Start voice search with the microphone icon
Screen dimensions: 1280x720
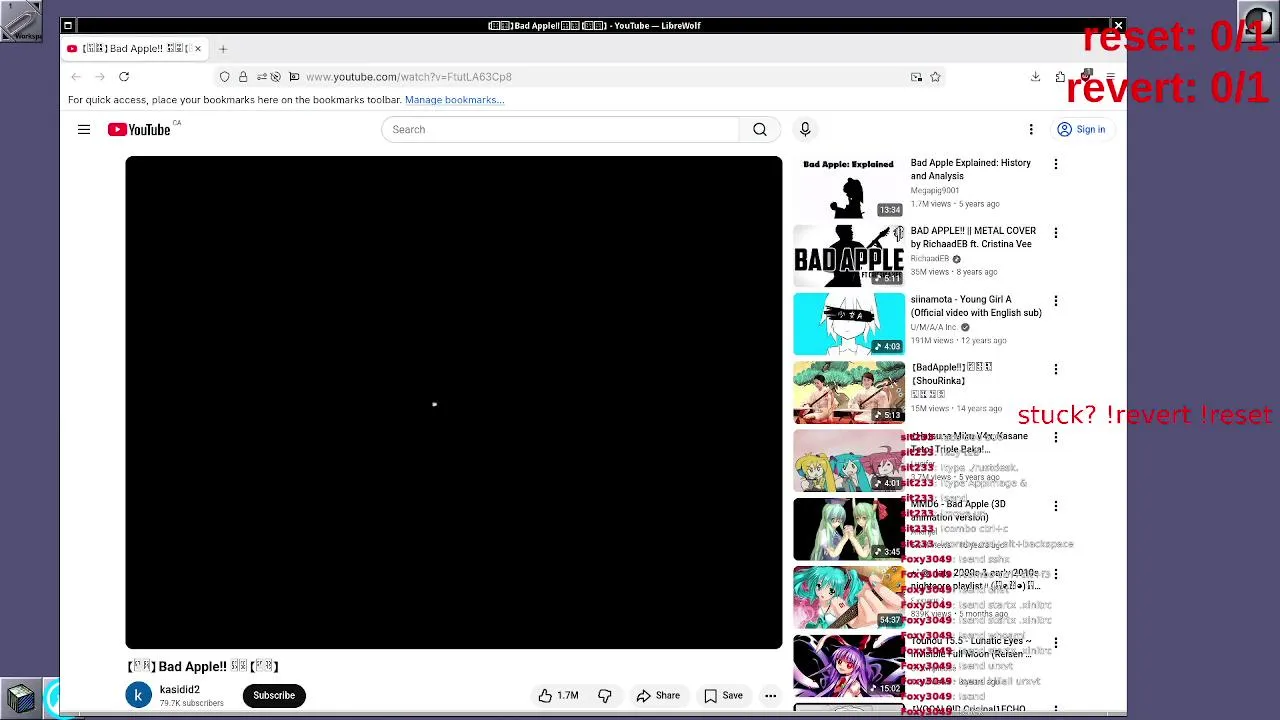coord(805,129)
